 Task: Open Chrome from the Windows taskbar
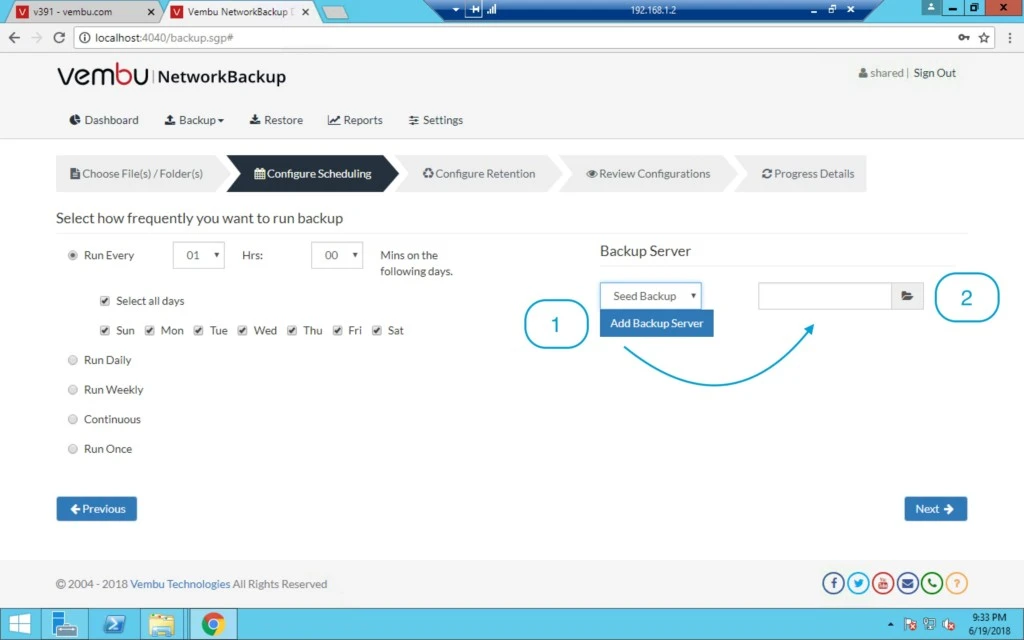213,624
